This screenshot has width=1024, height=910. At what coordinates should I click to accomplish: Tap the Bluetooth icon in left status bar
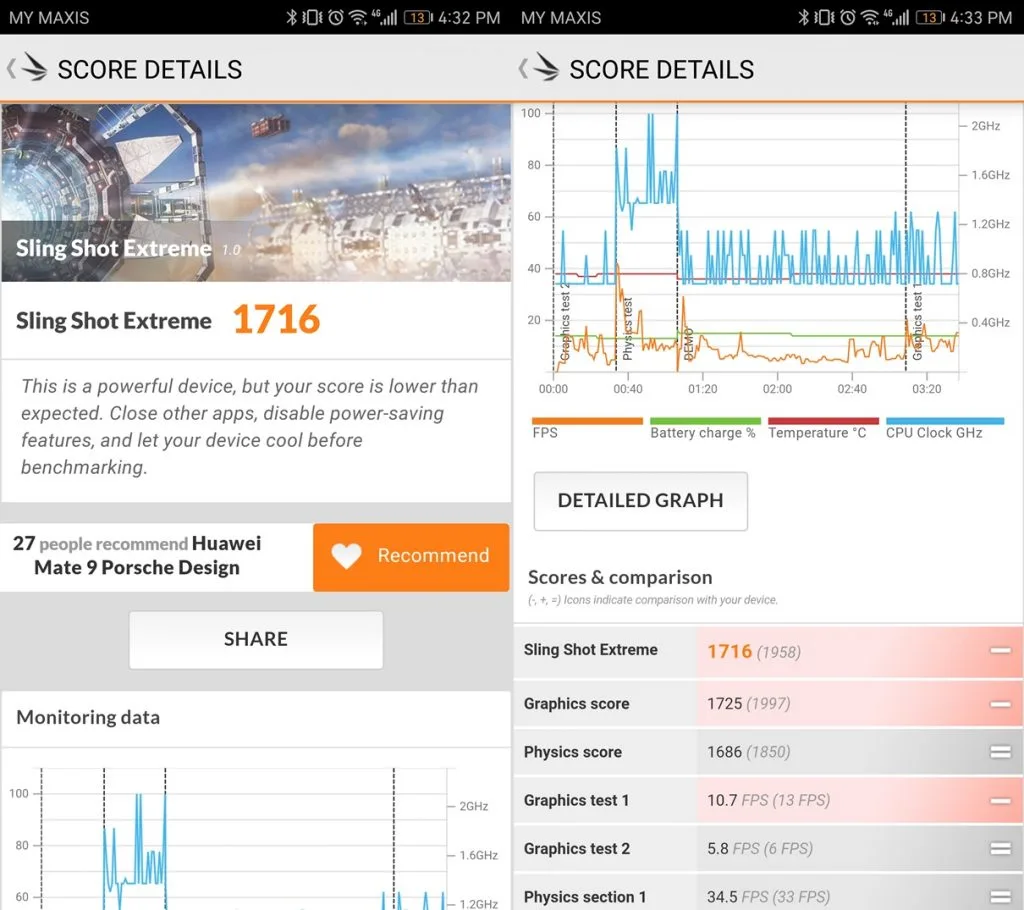[x=291, y=17]
